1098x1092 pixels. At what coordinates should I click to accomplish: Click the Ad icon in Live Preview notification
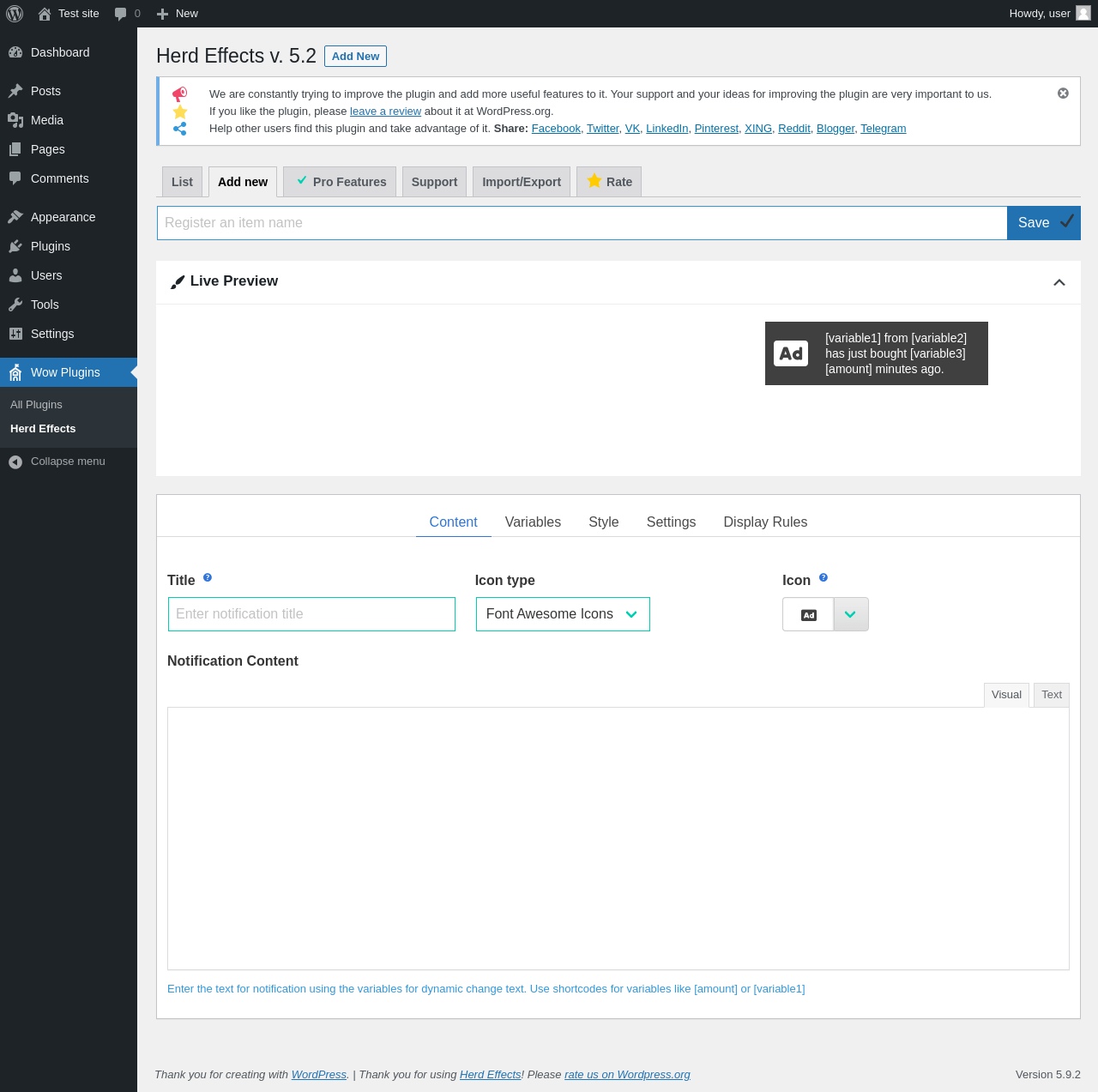pyautogui.click(x=791, y=353)
